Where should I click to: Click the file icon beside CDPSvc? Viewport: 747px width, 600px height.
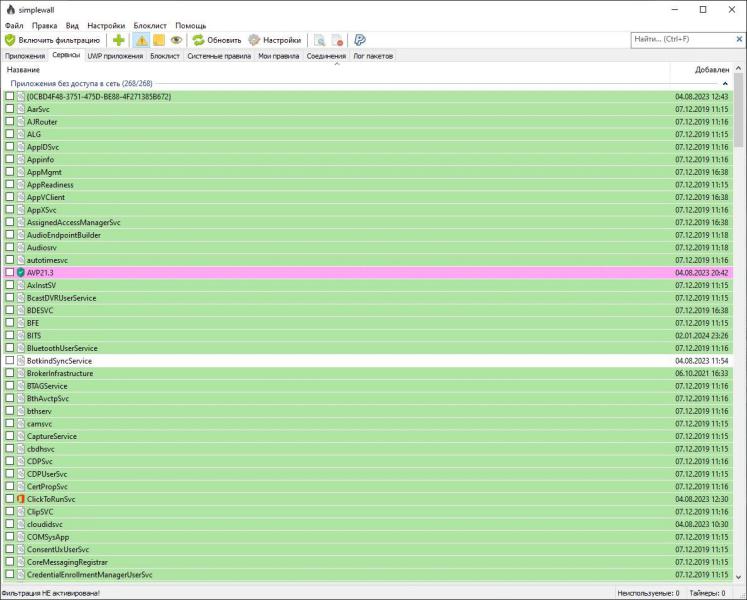pos(21,461)
